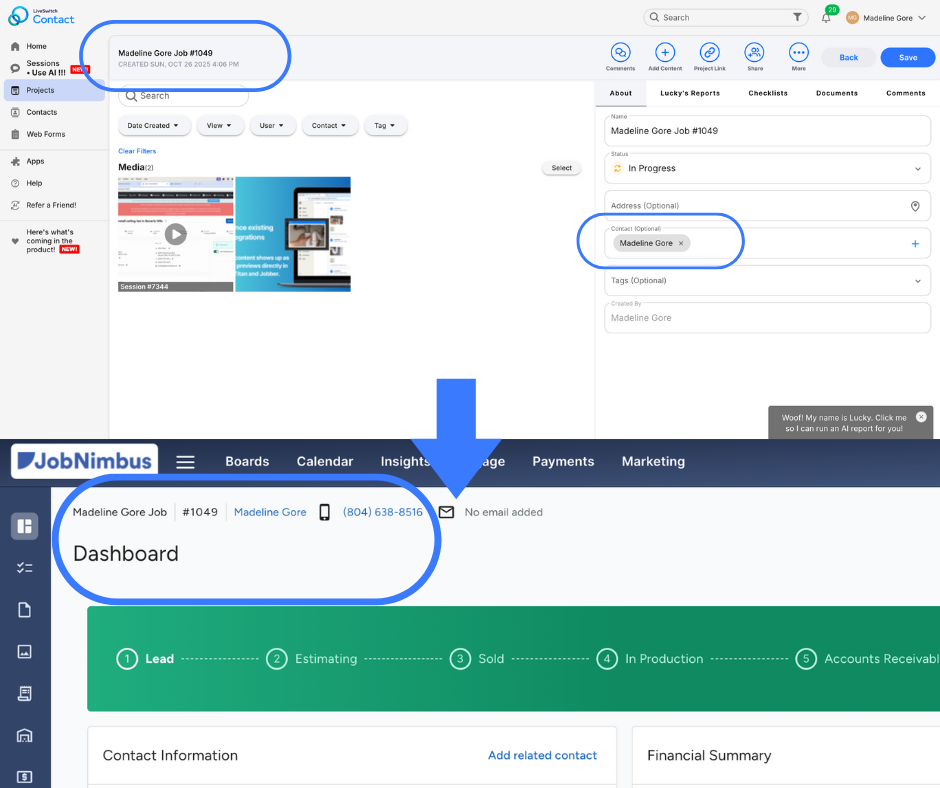This screenshot has width=940, height=788.
Task: Open JobNimbus documents sidebar icon
Action: [25, 610]
